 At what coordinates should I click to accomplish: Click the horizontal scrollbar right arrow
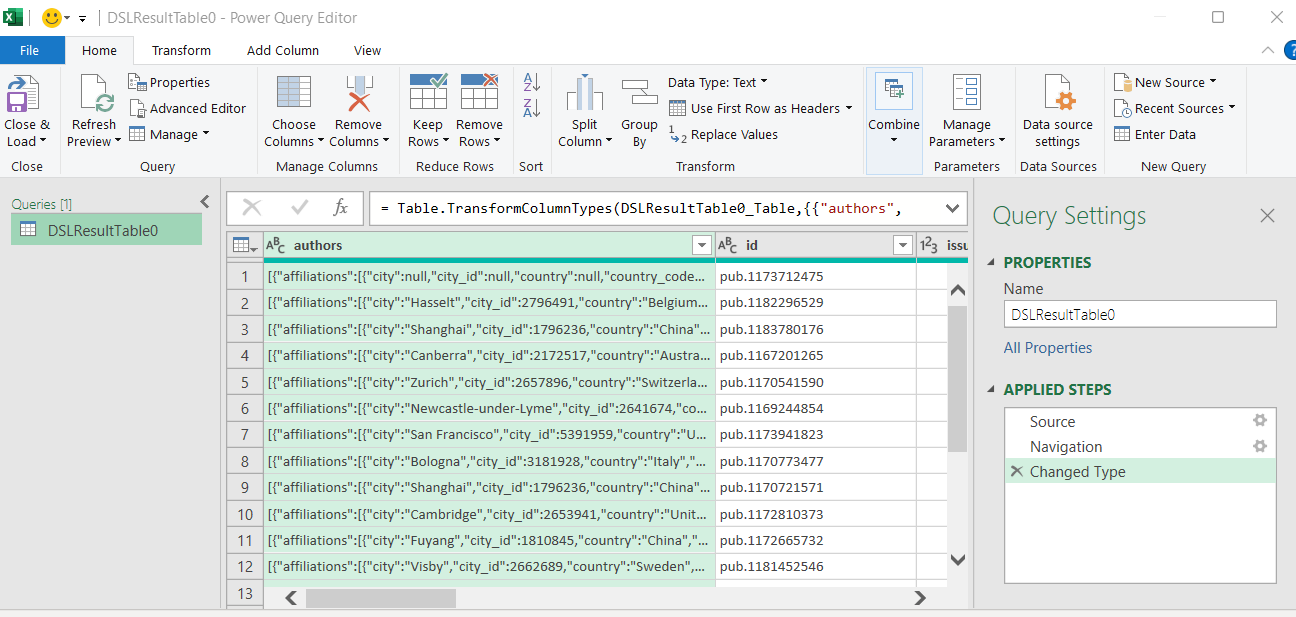[x=921, y=598]
